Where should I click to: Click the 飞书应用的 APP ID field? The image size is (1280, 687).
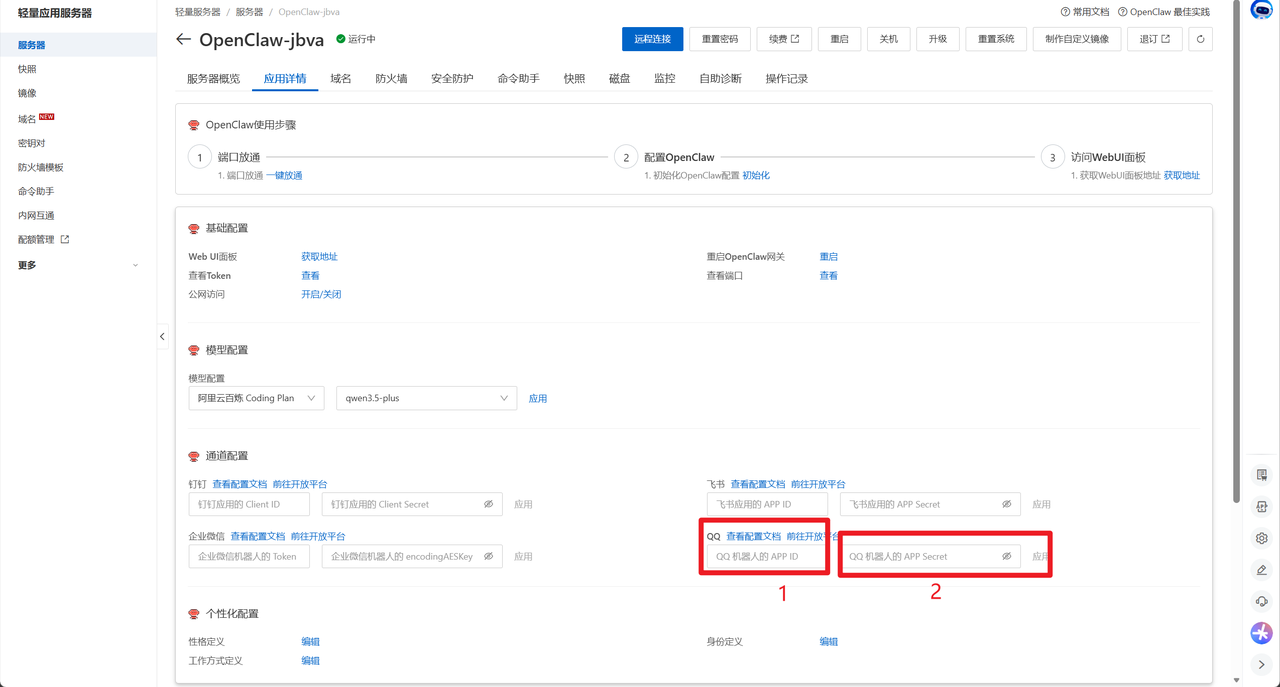click(x=767, y=504)
